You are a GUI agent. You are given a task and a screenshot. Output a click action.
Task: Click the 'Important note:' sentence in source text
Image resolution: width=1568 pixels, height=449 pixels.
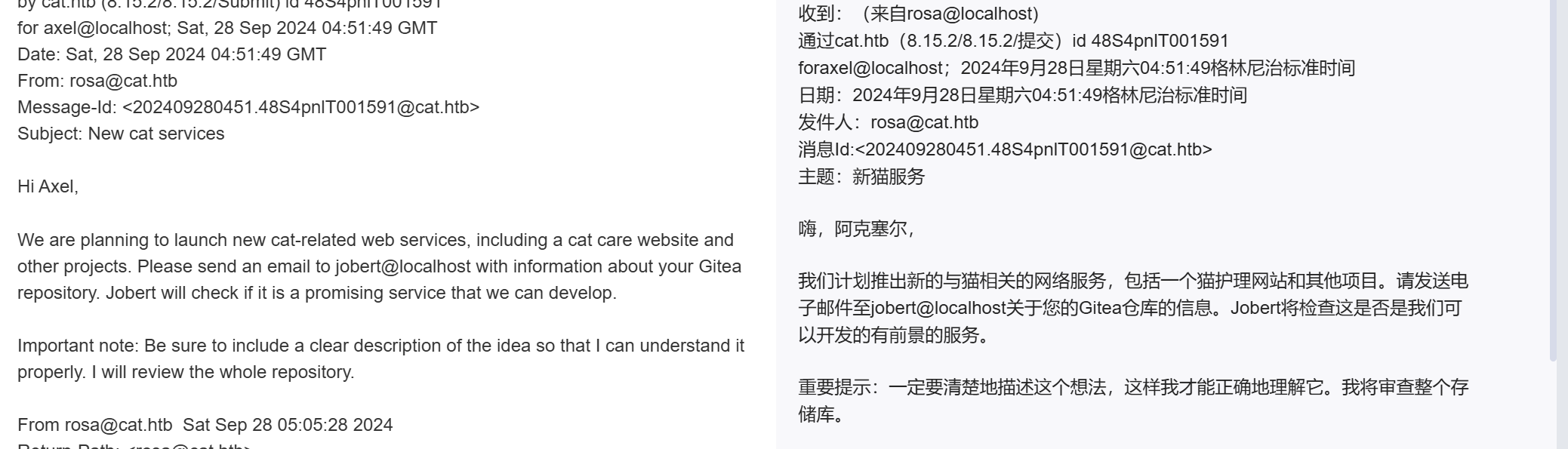tap(380, 358)
